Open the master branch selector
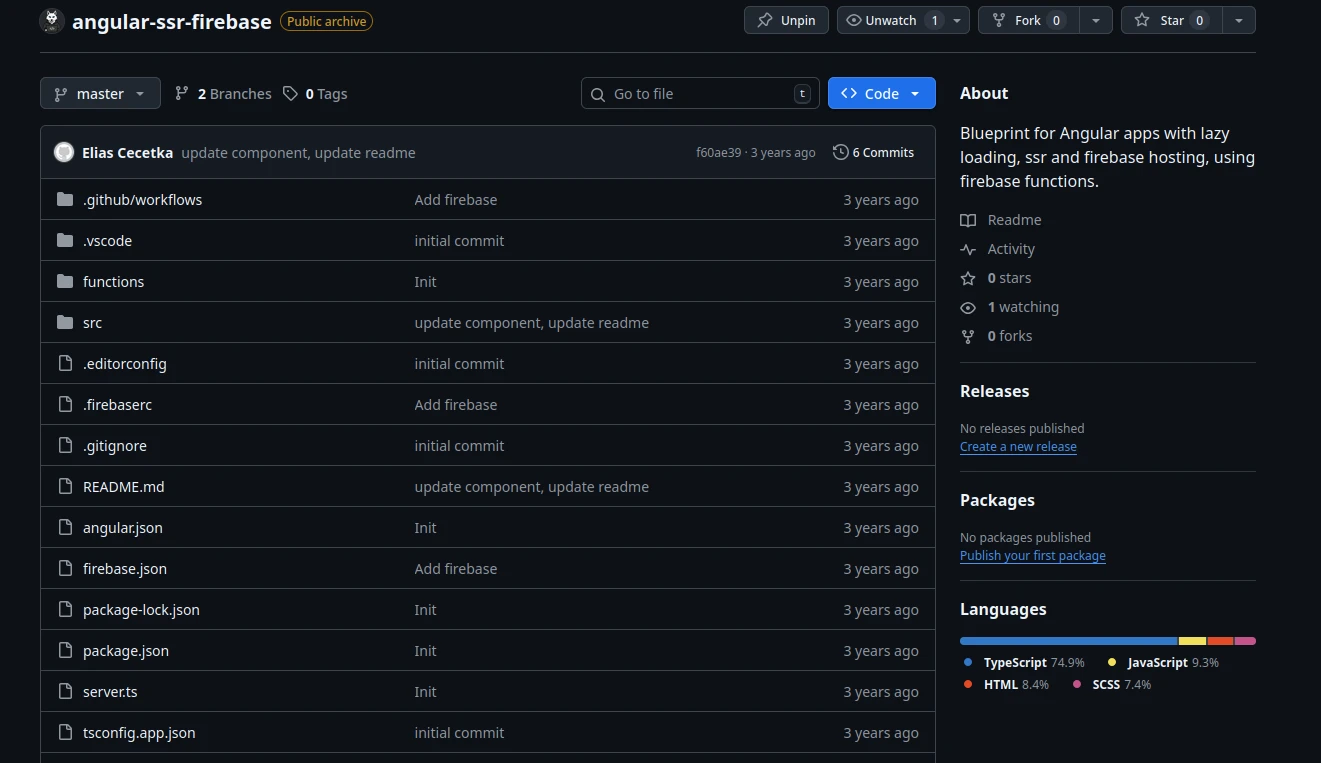This screenshot has width=1321, height=763. point(99,92)
